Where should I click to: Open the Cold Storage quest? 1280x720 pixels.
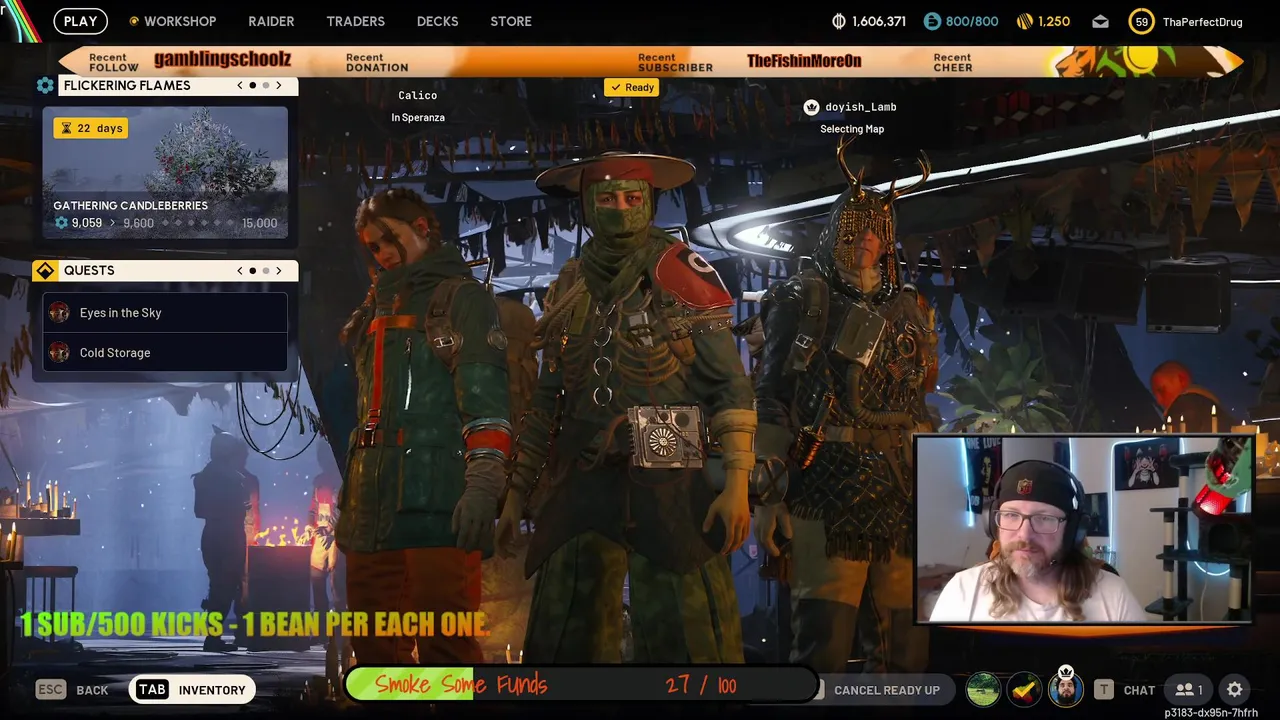(165, 352)
